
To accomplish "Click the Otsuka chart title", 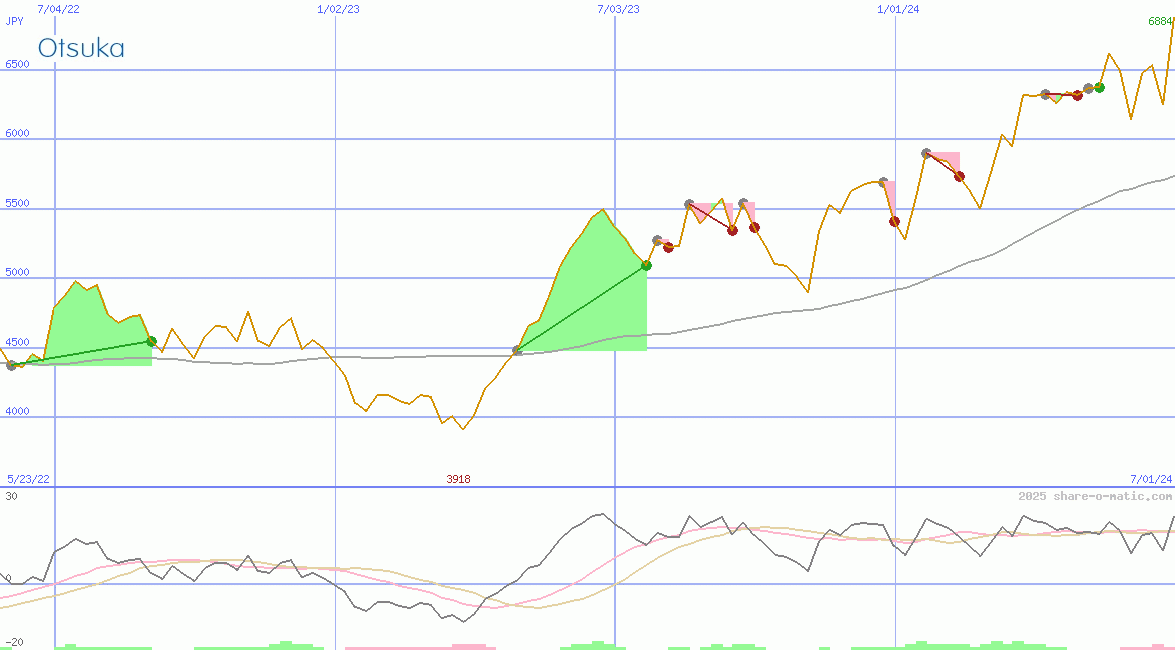I will 81,48.
